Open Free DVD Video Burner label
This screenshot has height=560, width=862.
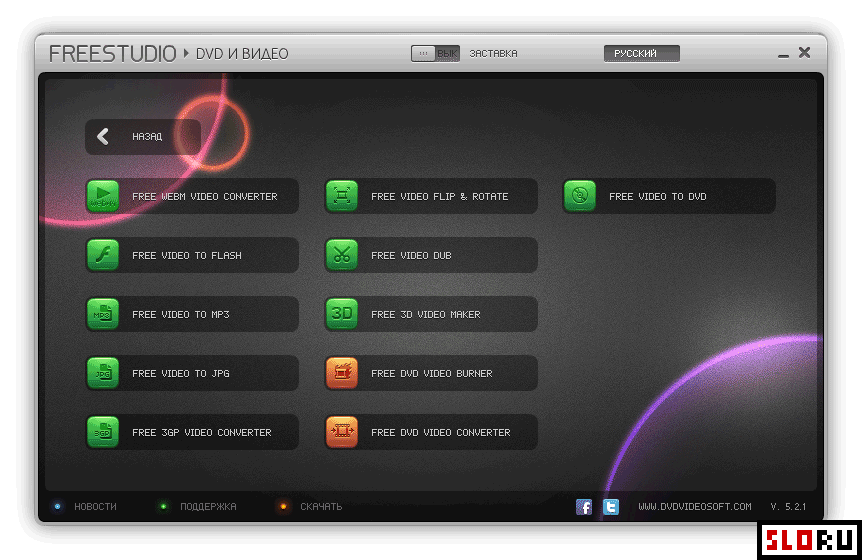click(x=432, y=374)
